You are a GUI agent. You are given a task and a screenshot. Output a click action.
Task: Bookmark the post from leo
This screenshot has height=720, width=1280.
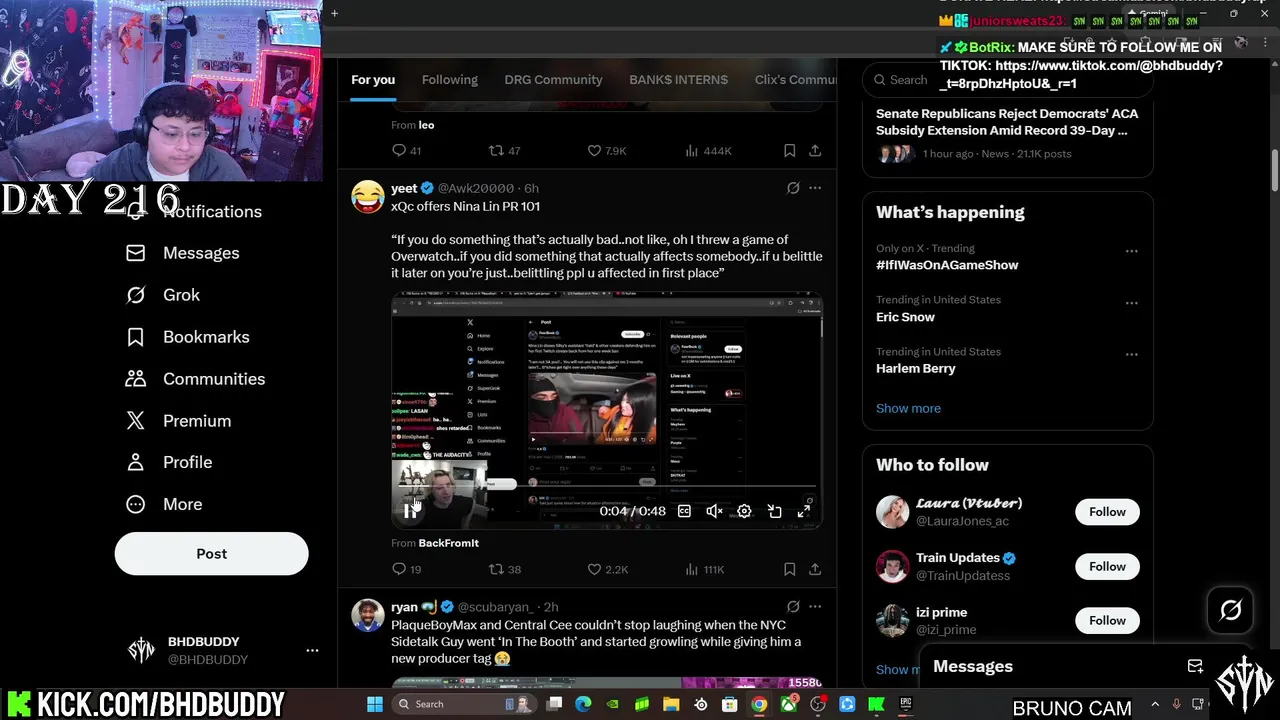point(789,151)
